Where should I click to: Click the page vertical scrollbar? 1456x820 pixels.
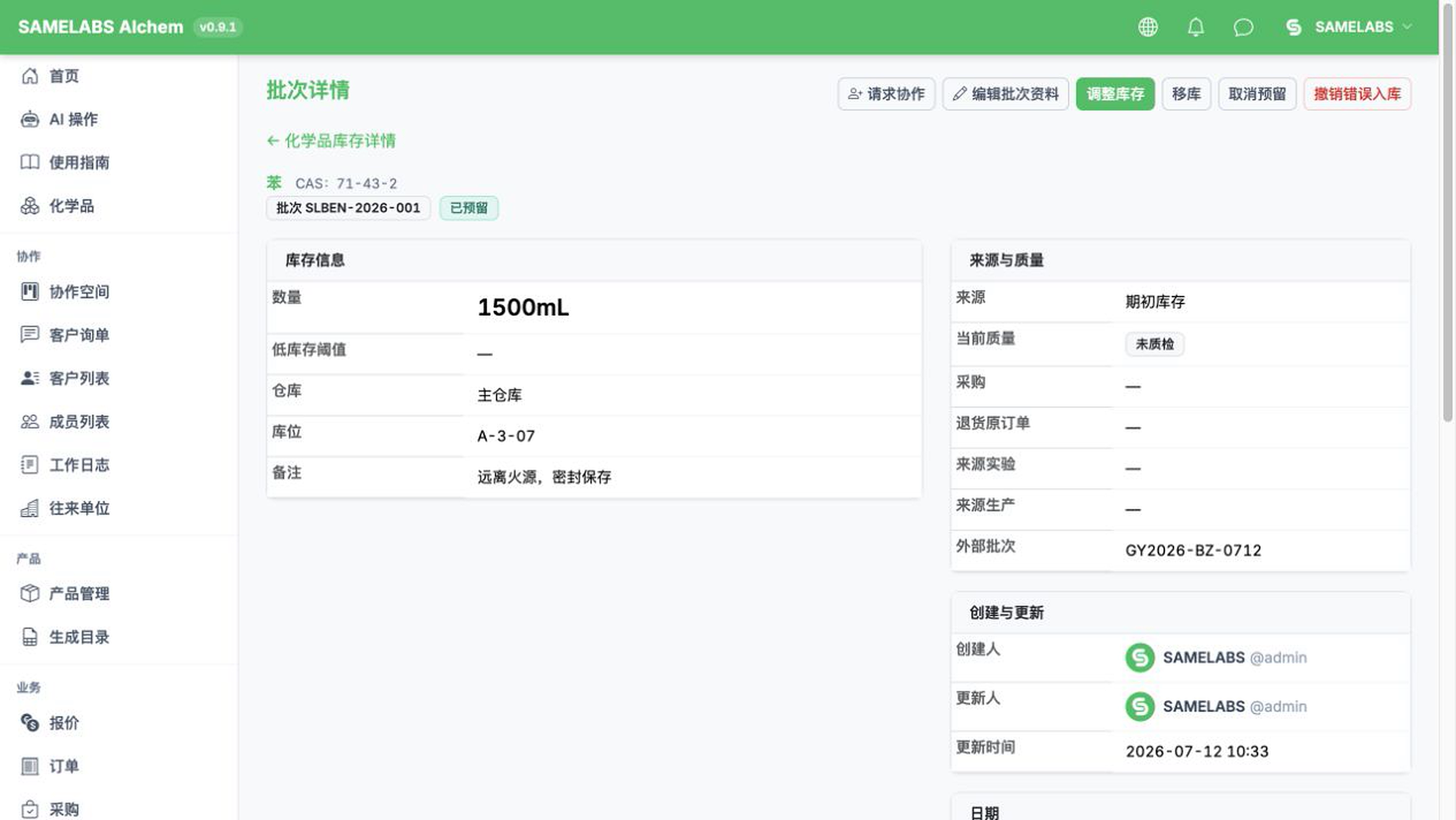1448,213
